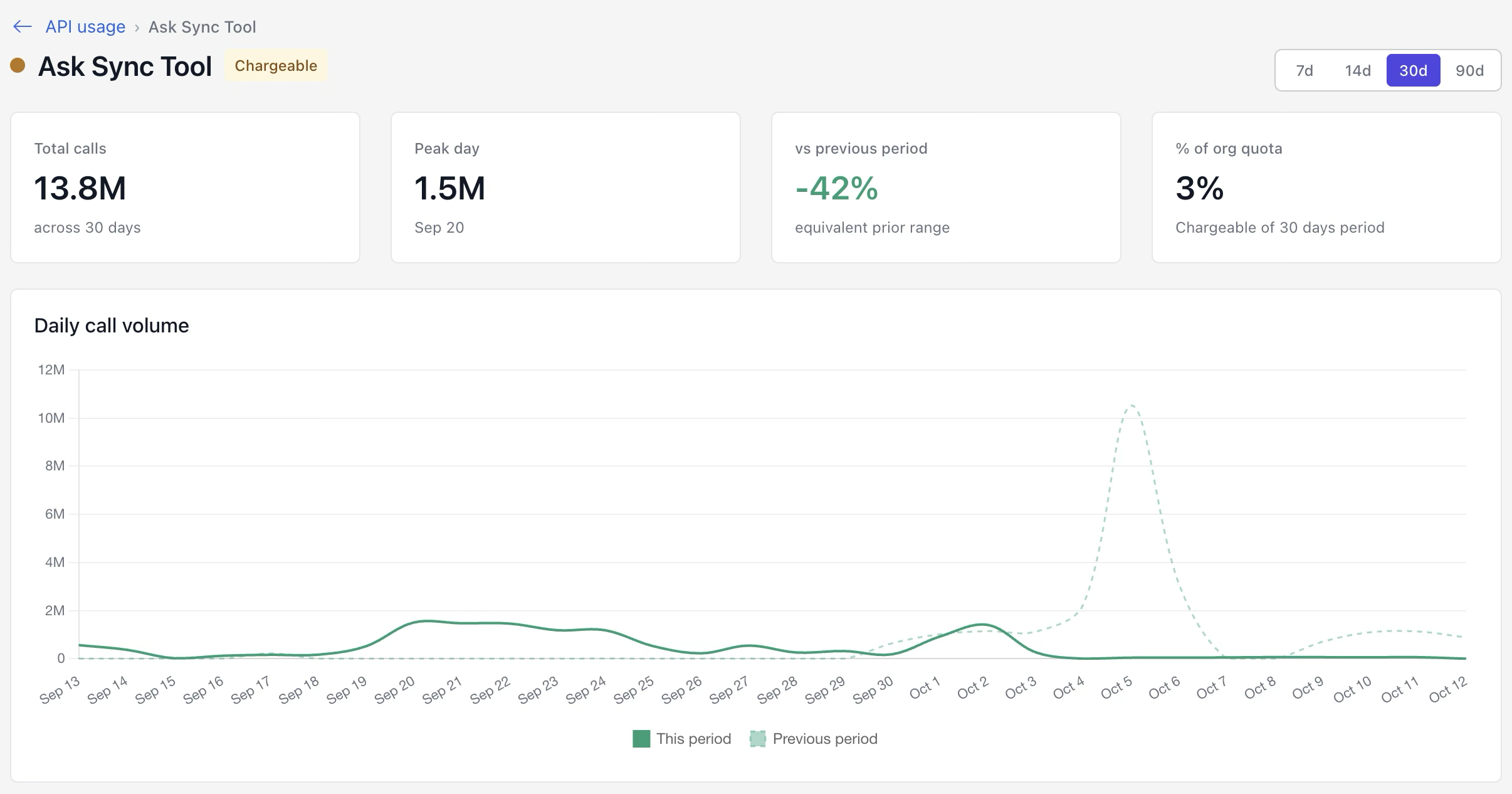Click 'Chargeable of 30 days period' caption

pyautogui.click(x=1279, y=227)
